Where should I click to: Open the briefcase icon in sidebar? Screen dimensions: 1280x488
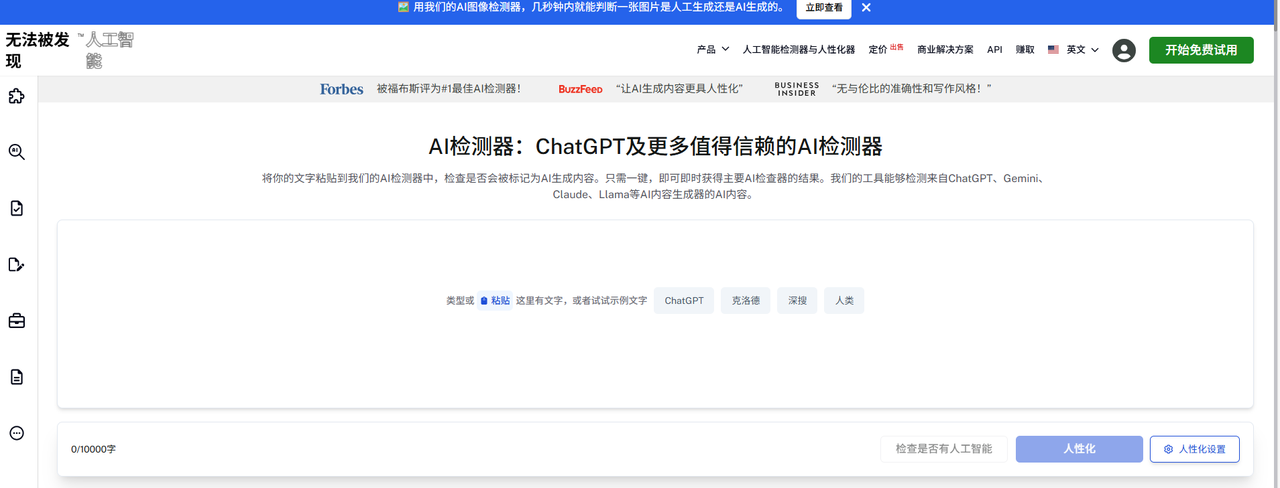tap(16, 321)
